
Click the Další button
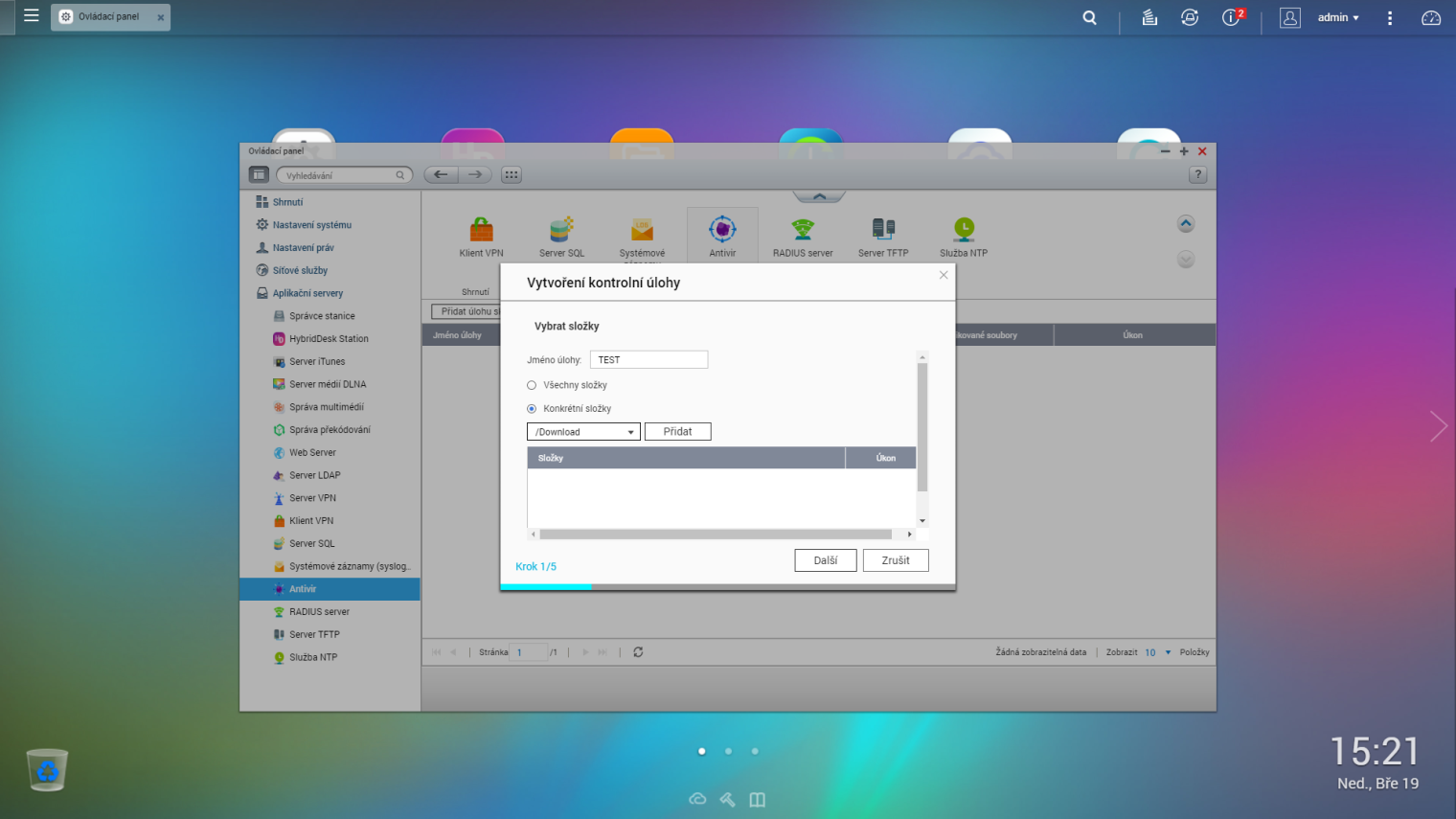pyautogui.click(x=825, y=560)
